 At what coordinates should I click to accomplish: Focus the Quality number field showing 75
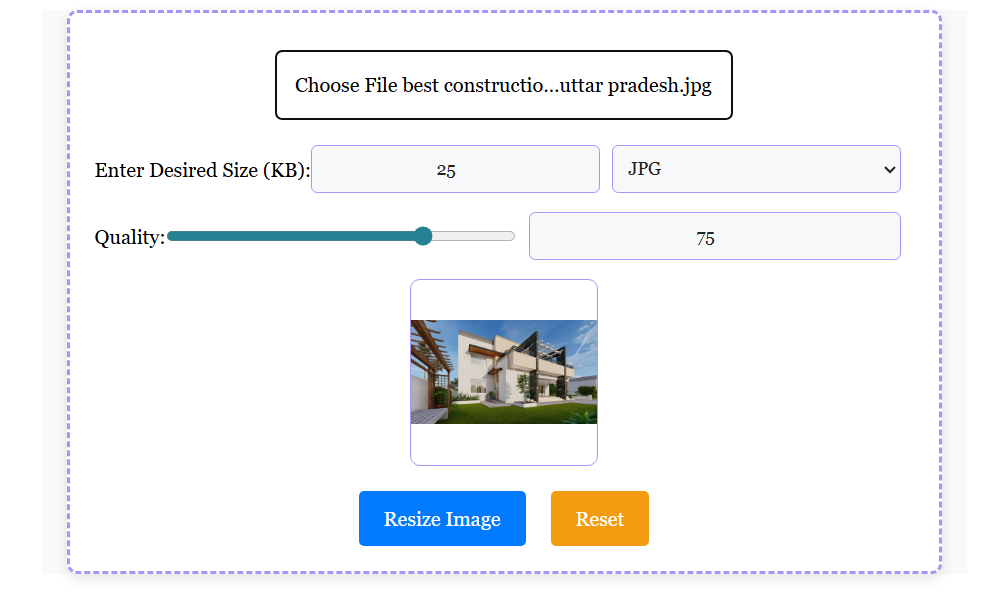point(714,236)
